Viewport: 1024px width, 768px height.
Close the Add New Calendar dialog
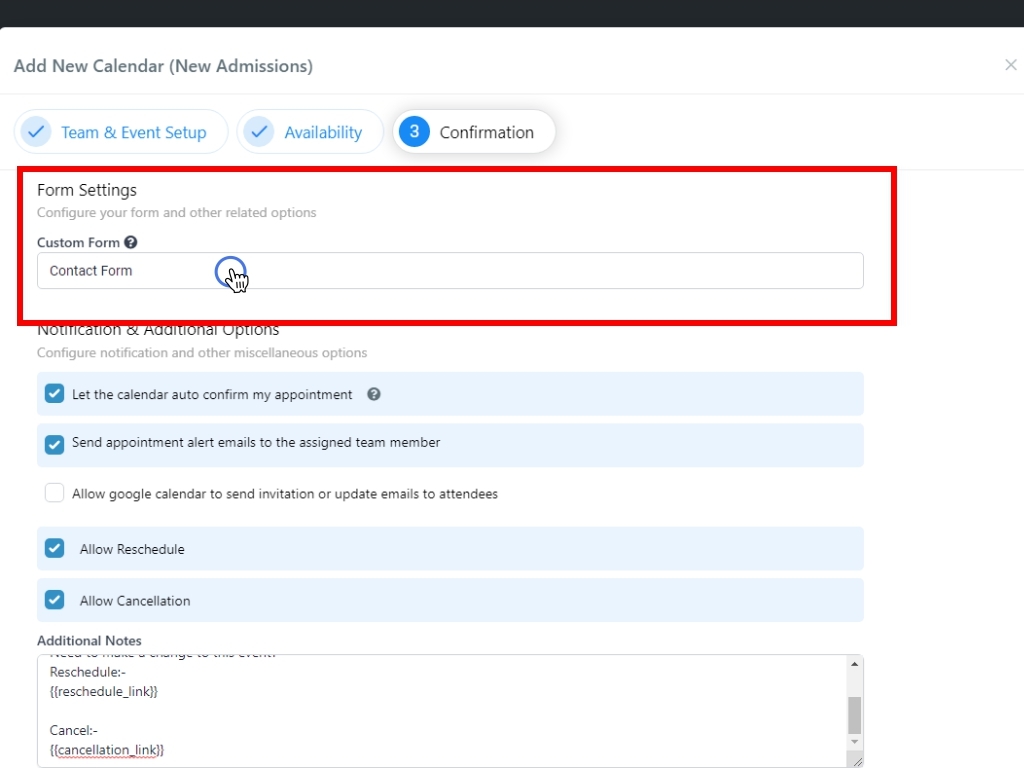coord(1010,65)
